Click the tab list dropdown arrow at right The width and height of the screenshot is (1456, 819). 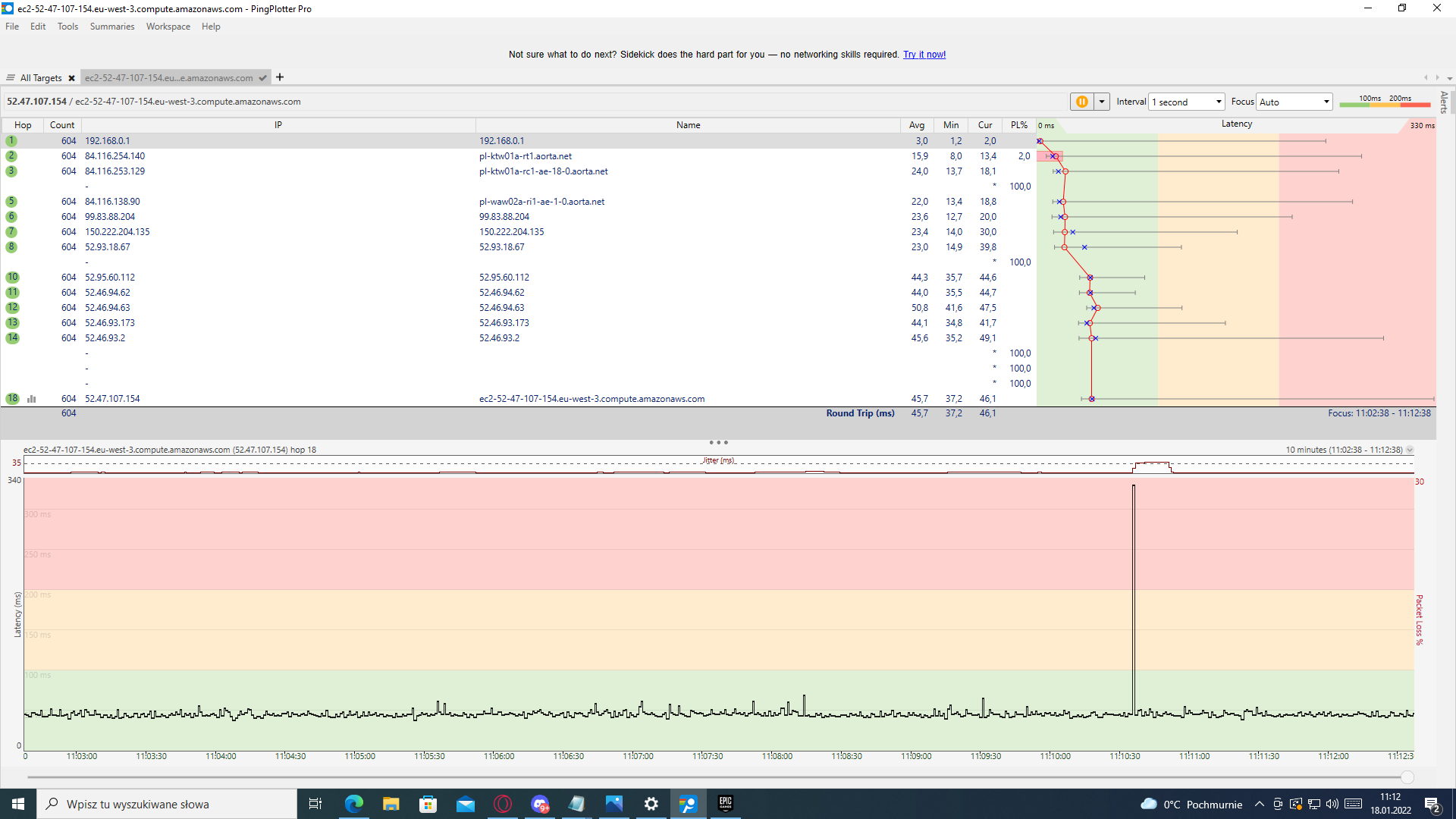(x=1449, y=78)
